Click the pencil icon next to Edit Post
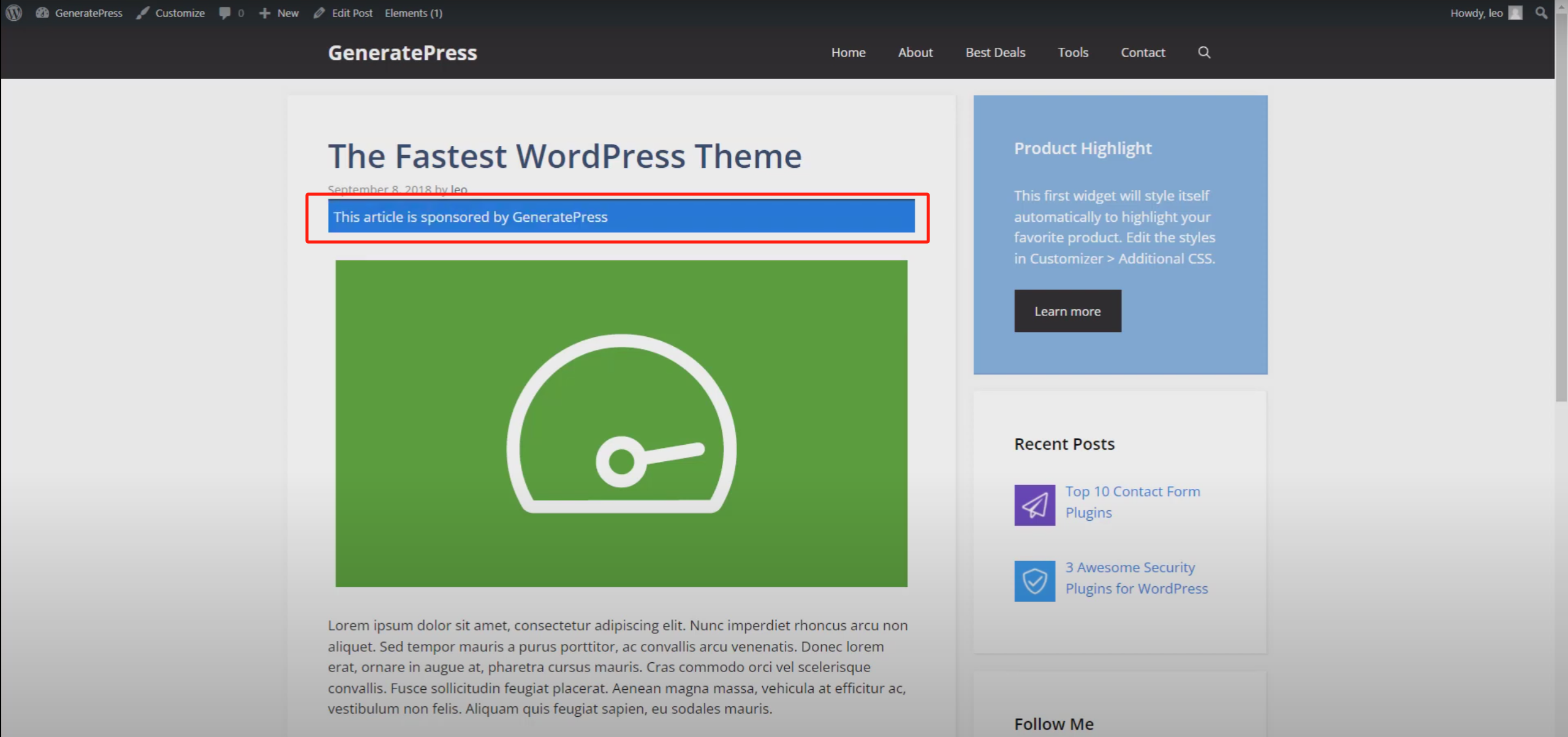1568x737 pixels. (x=319, y=12)
